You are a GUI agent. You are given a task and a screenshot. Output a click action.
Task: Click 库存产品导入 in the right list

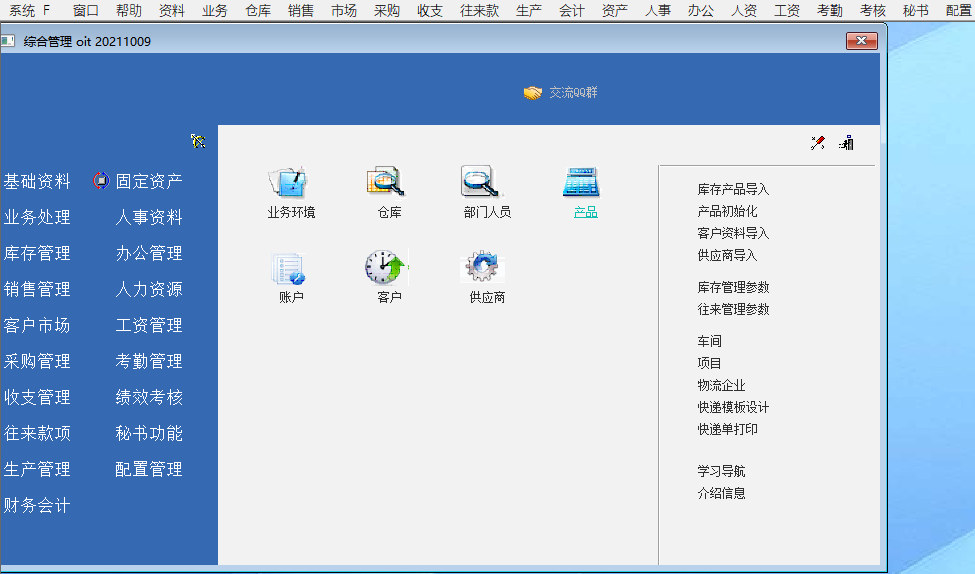733,189
